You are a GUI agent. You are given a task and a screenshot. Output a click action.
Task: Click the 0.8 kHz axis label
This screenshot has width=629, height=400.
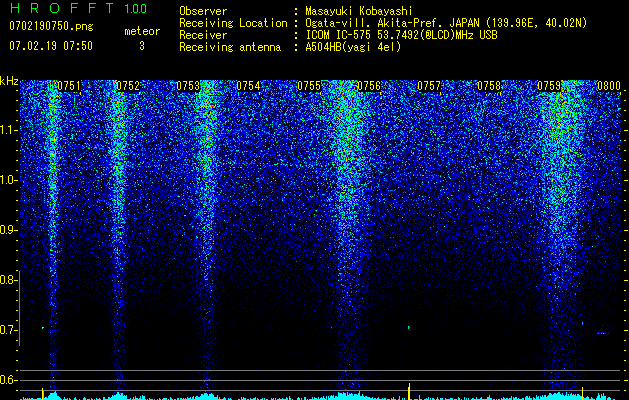pyautogui.click(x=8, y=280)
